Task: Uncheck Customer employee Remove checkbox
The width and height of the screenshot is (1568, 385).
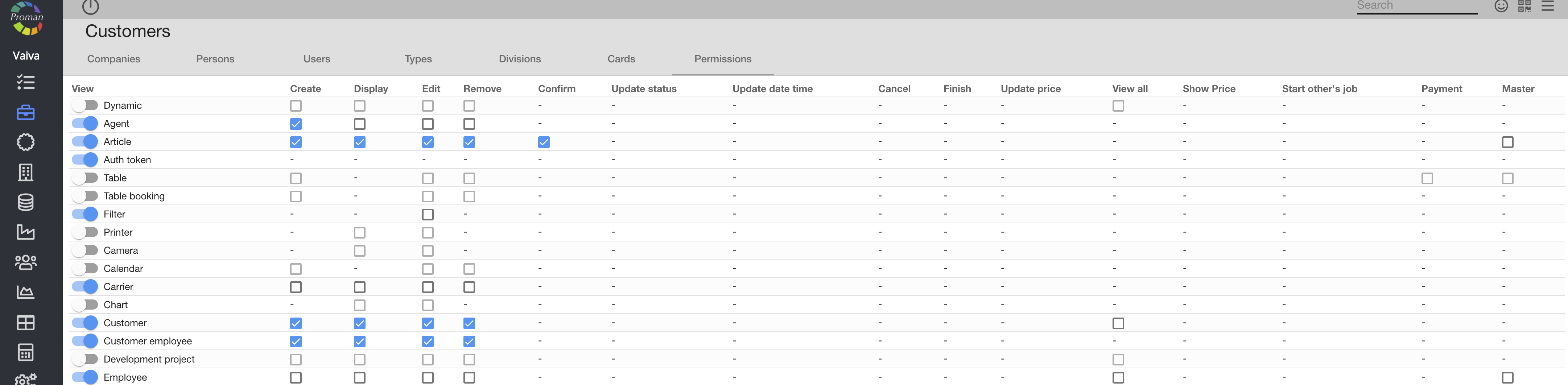Action: click(x=469, y=341)
